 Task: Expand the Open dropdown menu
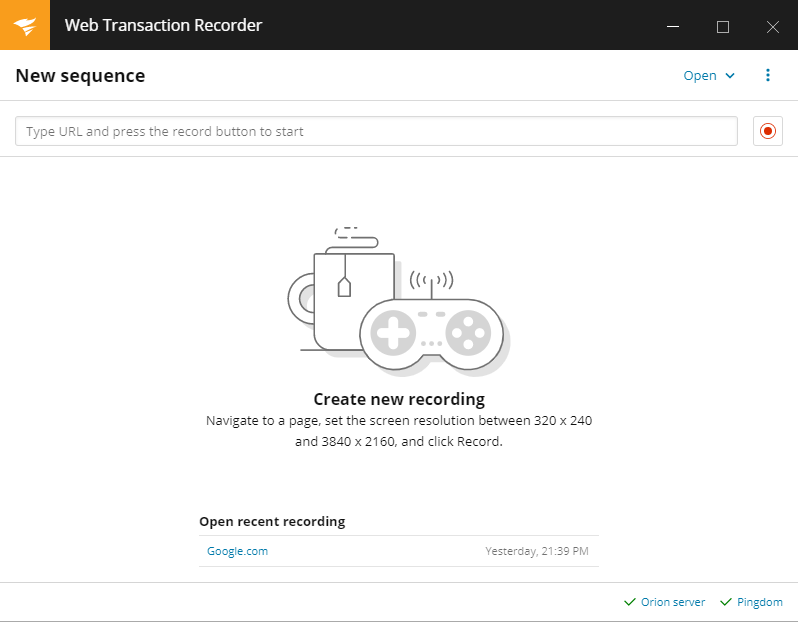tap(700, 76)
